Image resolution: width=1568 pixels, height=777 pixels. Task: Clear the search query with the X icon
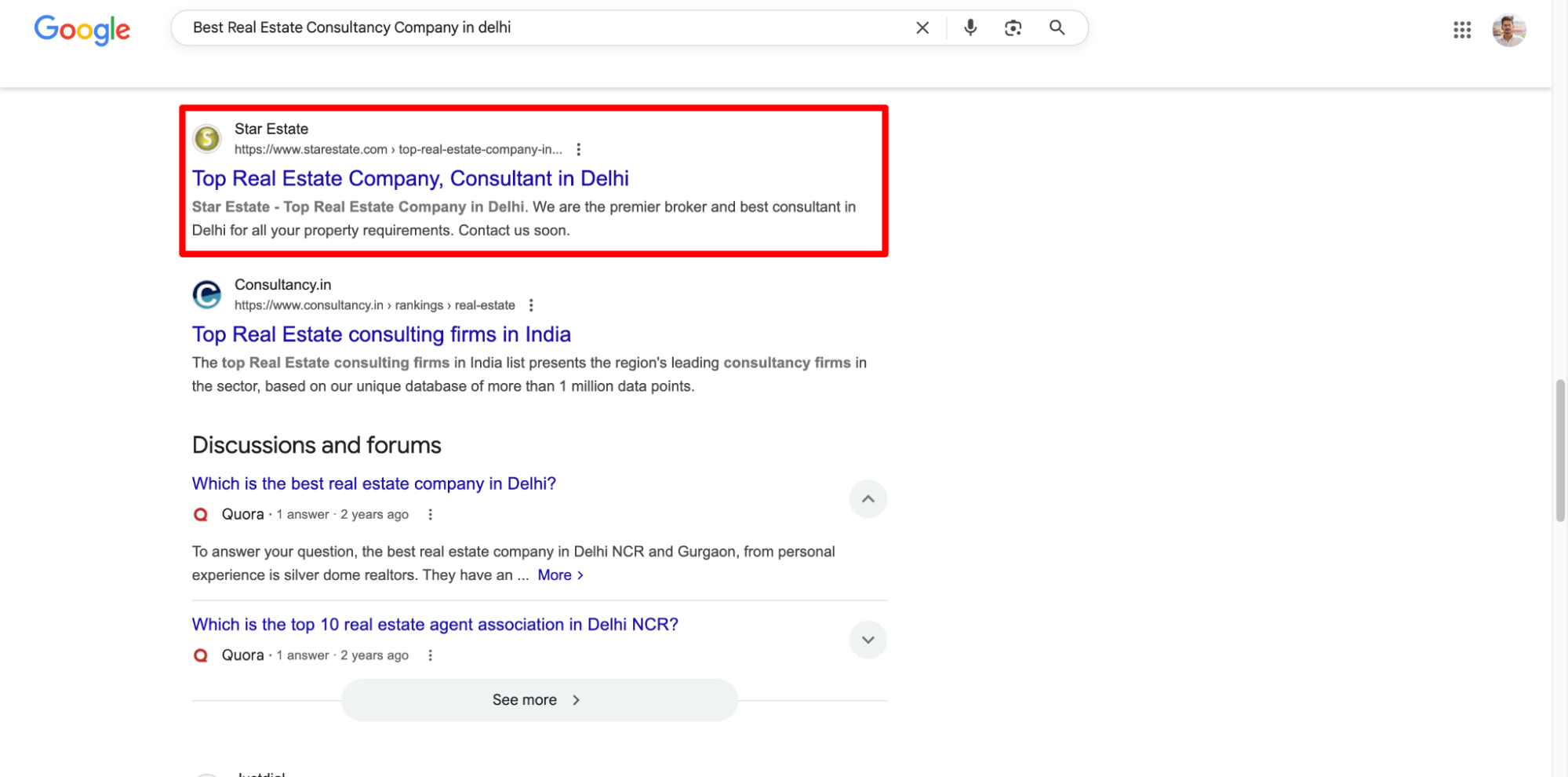[922, 28]
